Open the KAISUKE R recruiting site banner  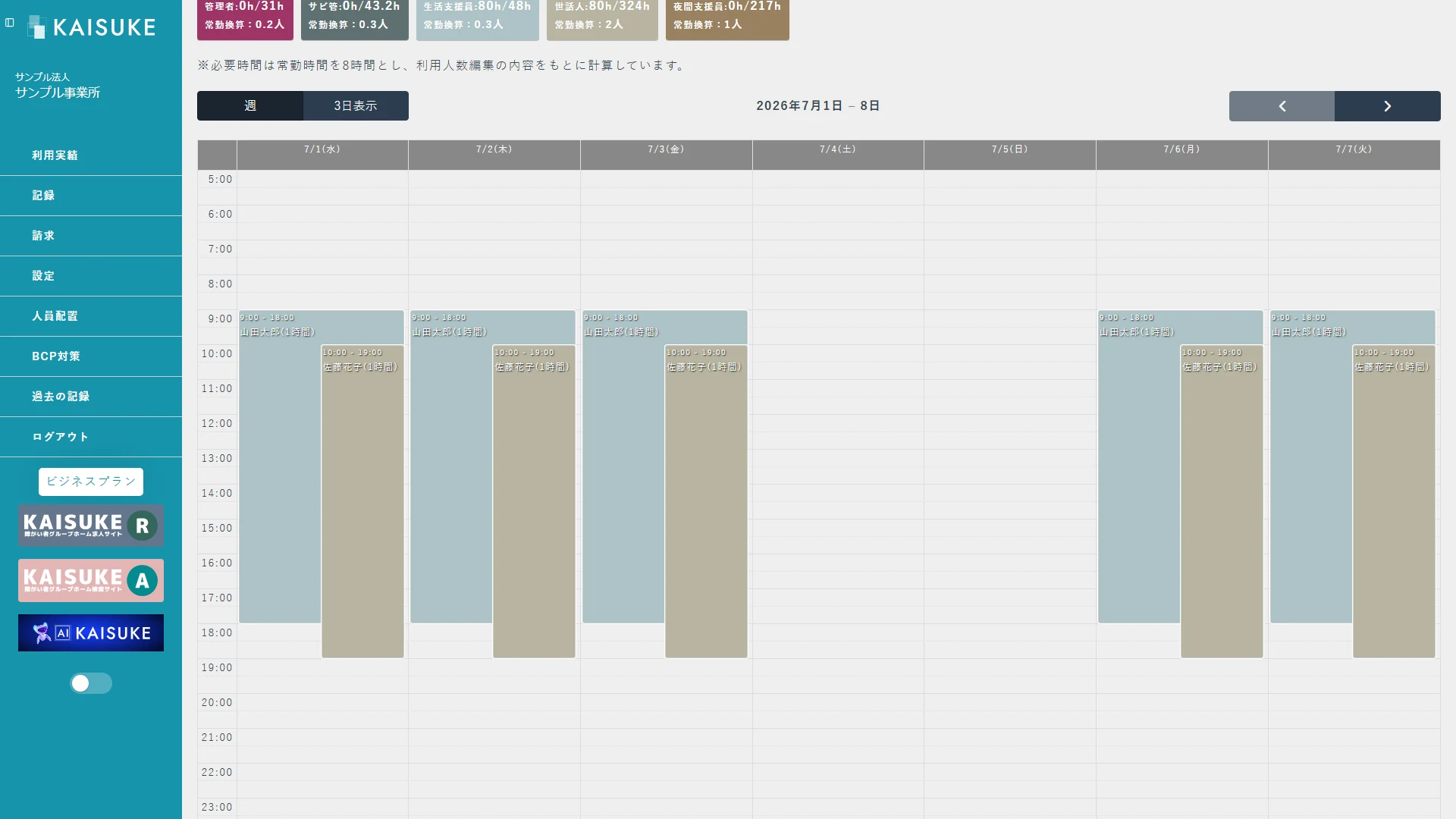click(91, 526)
